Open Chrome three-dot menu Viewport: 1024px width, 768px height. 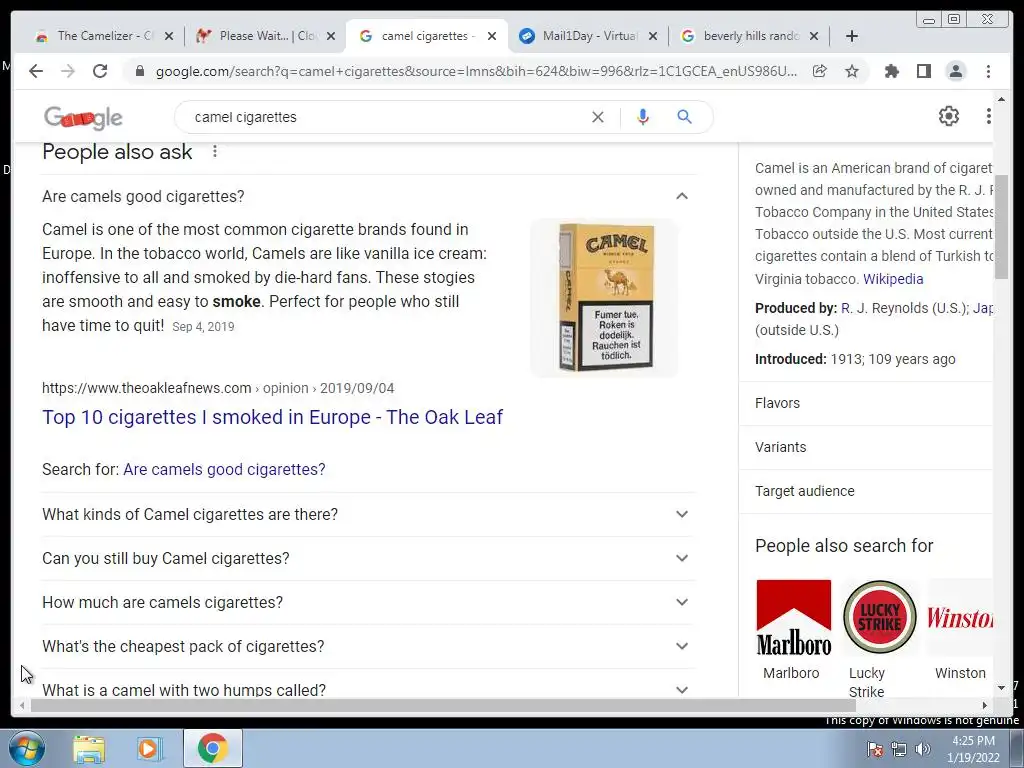tap(988, 71)
